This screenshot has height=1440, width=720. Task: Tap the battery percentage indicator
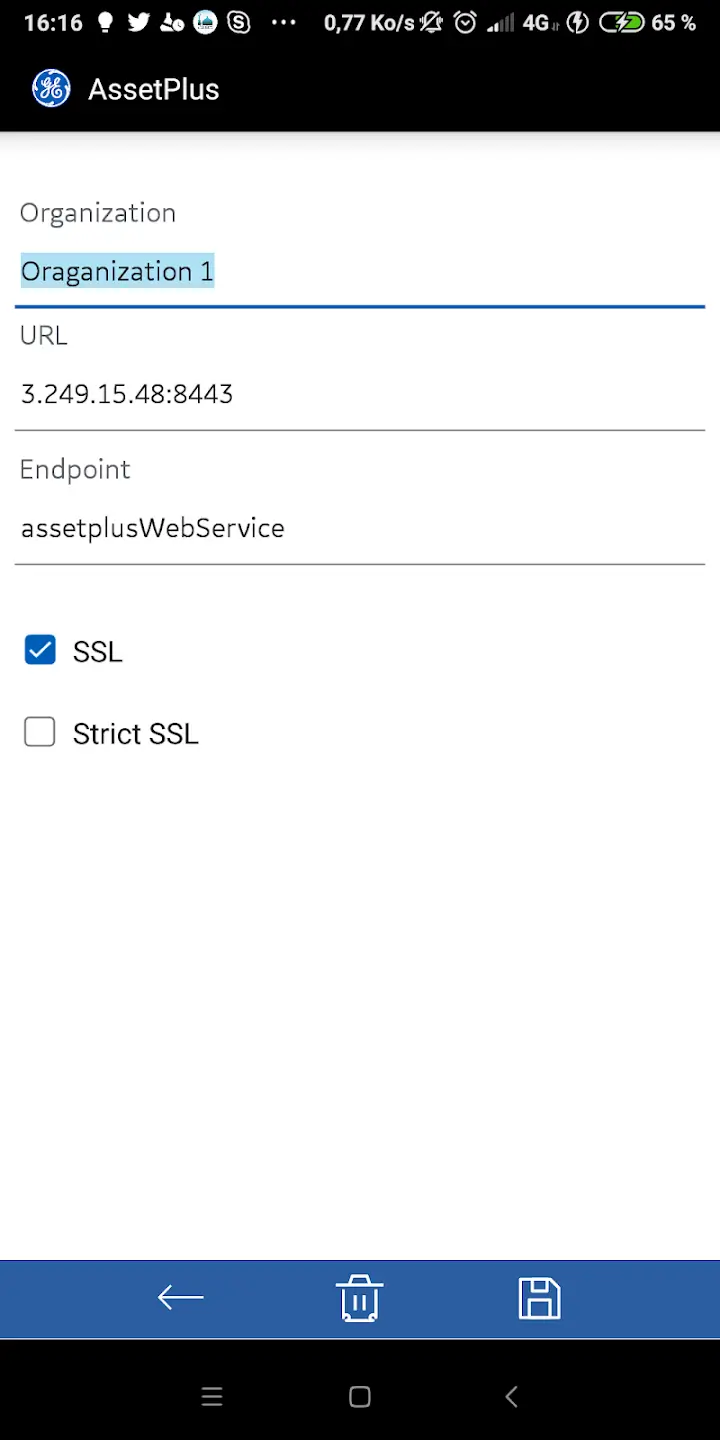click(673, 22)
